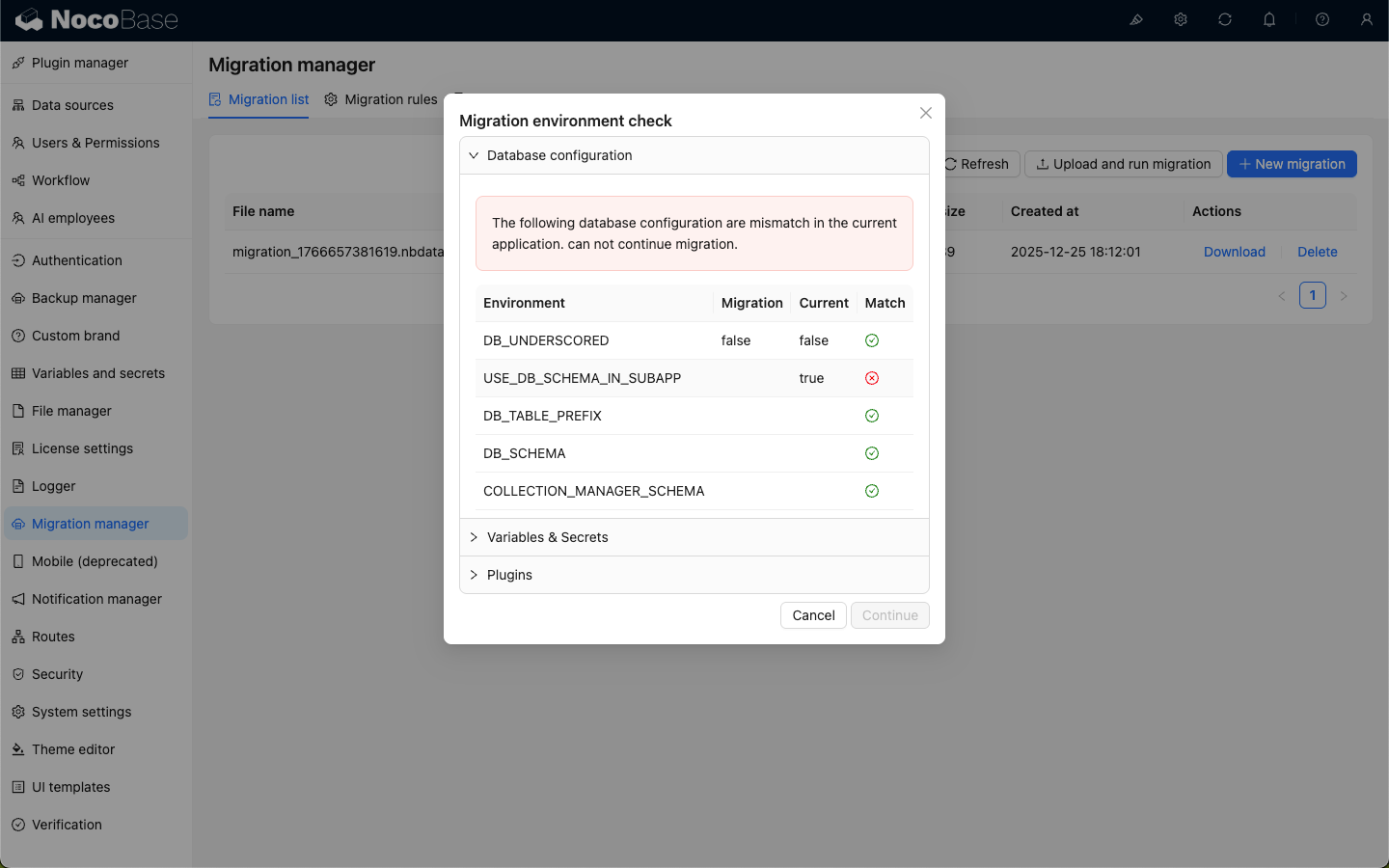Click red mismatch icon for USE_DB_SCHEMA_IN_SUBAPP

872,378
